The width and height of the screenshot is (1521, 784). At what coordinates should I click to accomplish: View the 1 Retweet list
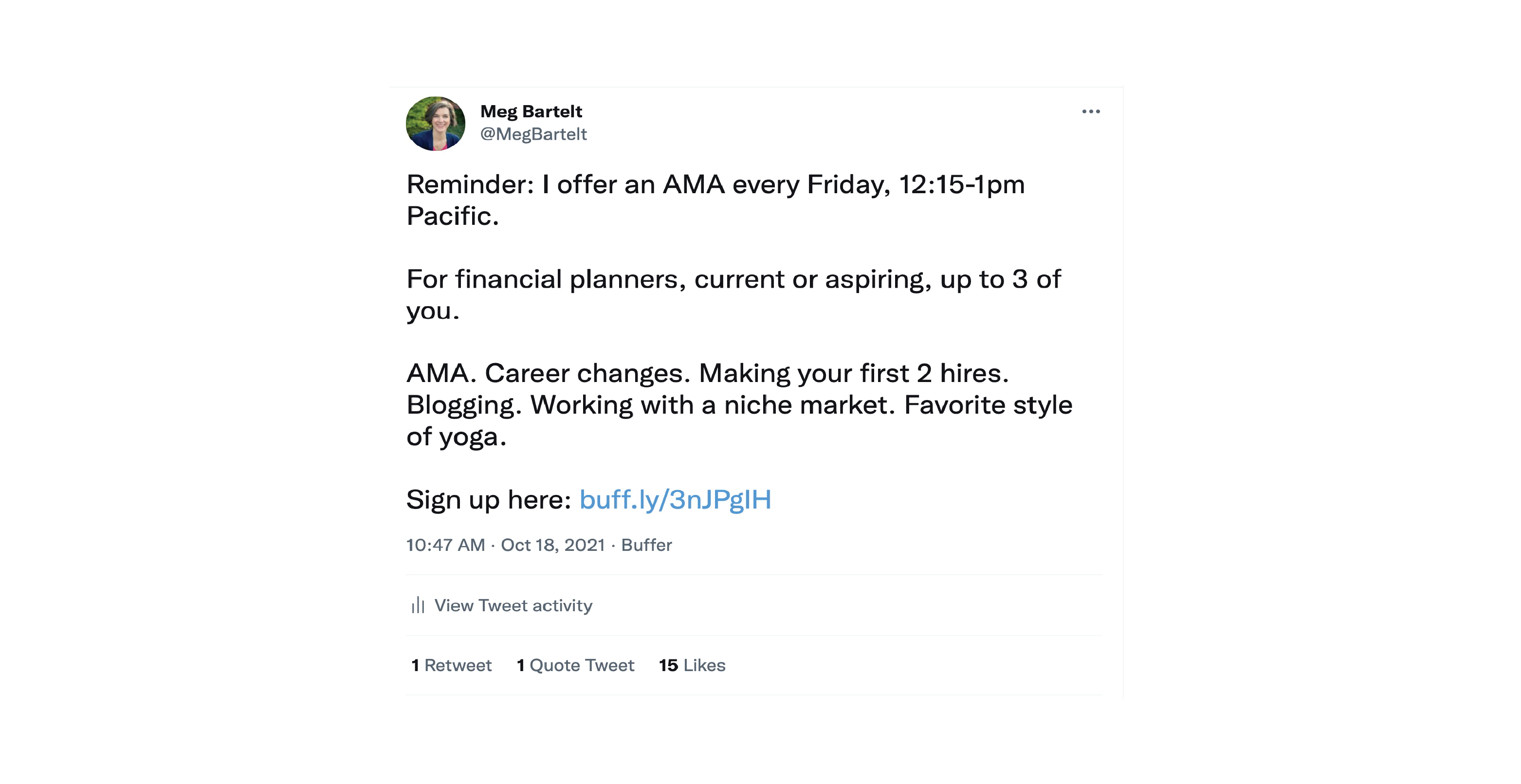tap(451, 665)
